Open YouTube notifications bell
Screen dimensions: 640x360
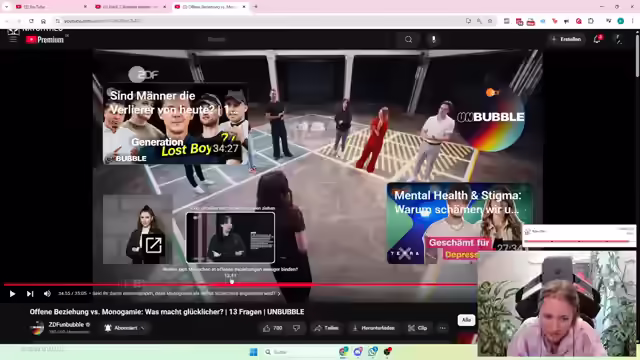tap(597, 39)
